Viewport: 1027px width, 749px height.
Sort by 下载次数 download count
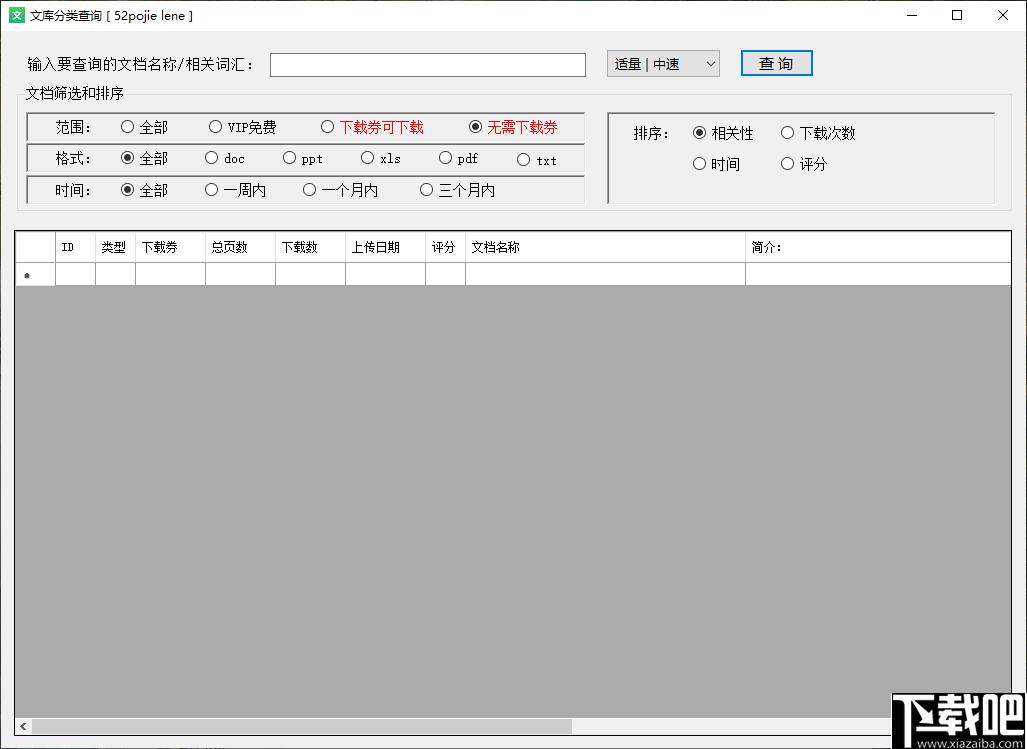pos(818,134)
